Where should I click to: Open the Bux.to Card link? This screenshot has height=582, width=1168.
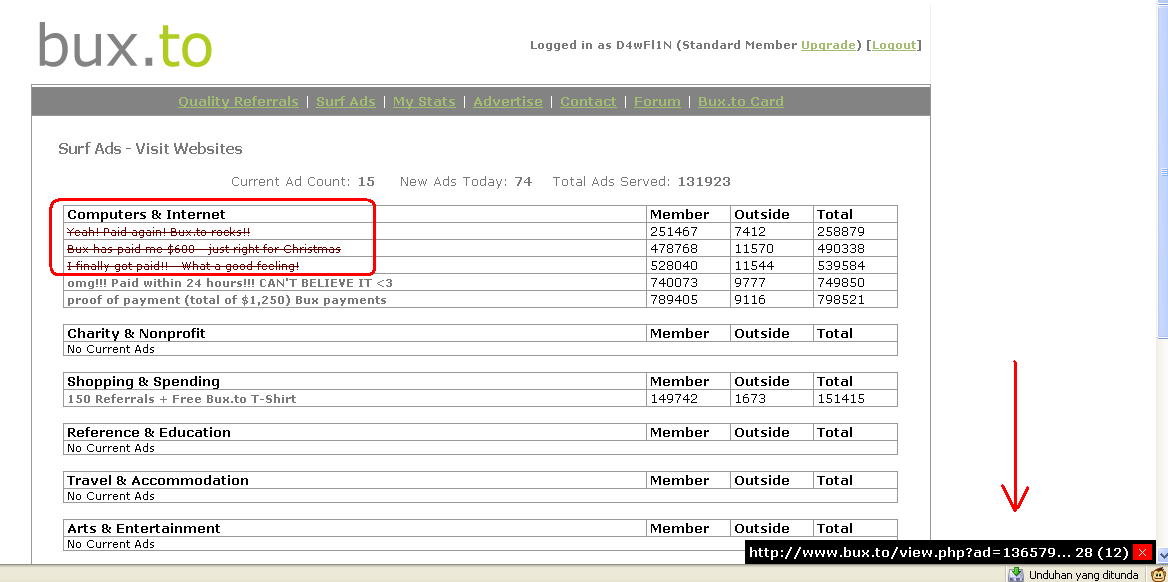click(740, 101)
